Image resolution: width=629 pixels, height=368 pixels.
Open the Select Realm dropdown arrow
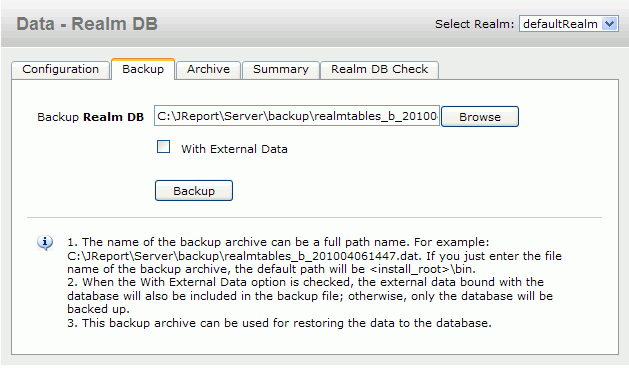coord(609,24)
